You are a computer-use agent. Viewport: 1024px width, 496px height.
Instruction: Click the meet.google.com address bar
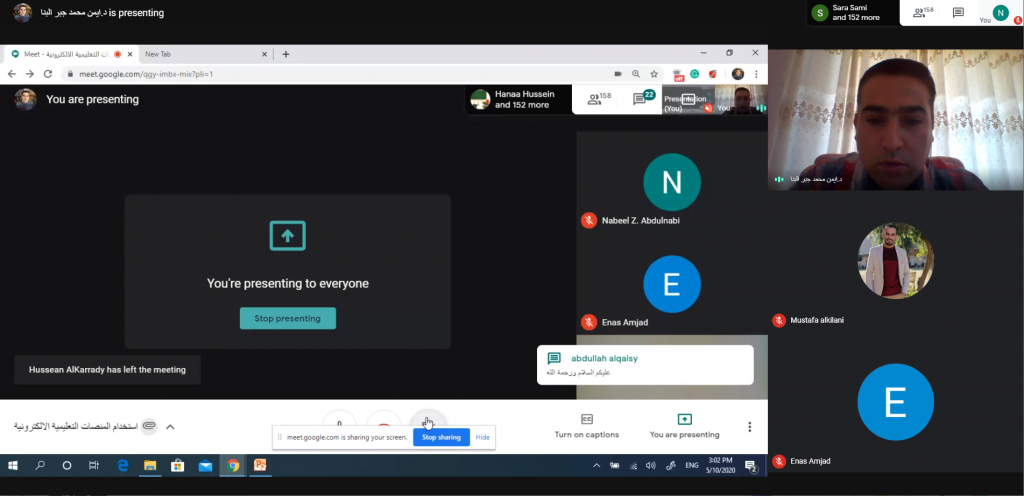pos(300,74)
